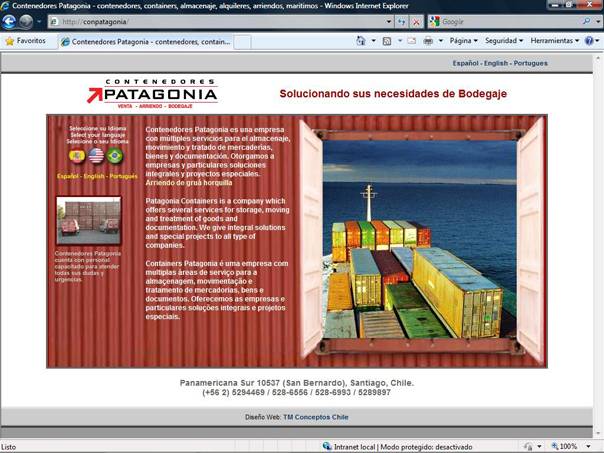The image size is (604, 453).
Task: Open the zoom level 100% dropdown
Action: click(573, 446)
